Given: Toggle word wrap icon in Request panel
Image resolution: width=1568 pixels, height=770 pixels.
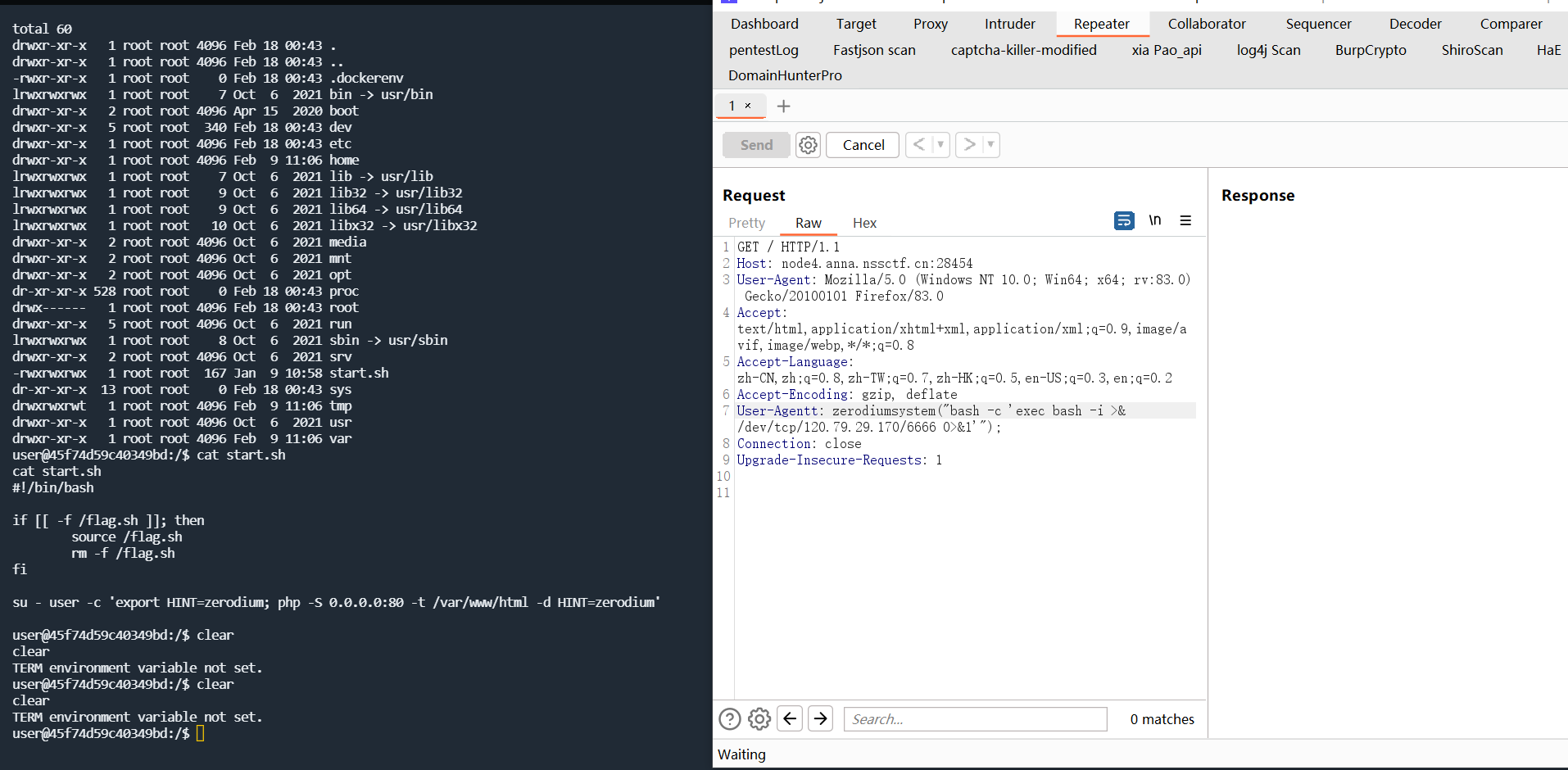Looking at the screenshot, I should click(x=1124, y=220).
